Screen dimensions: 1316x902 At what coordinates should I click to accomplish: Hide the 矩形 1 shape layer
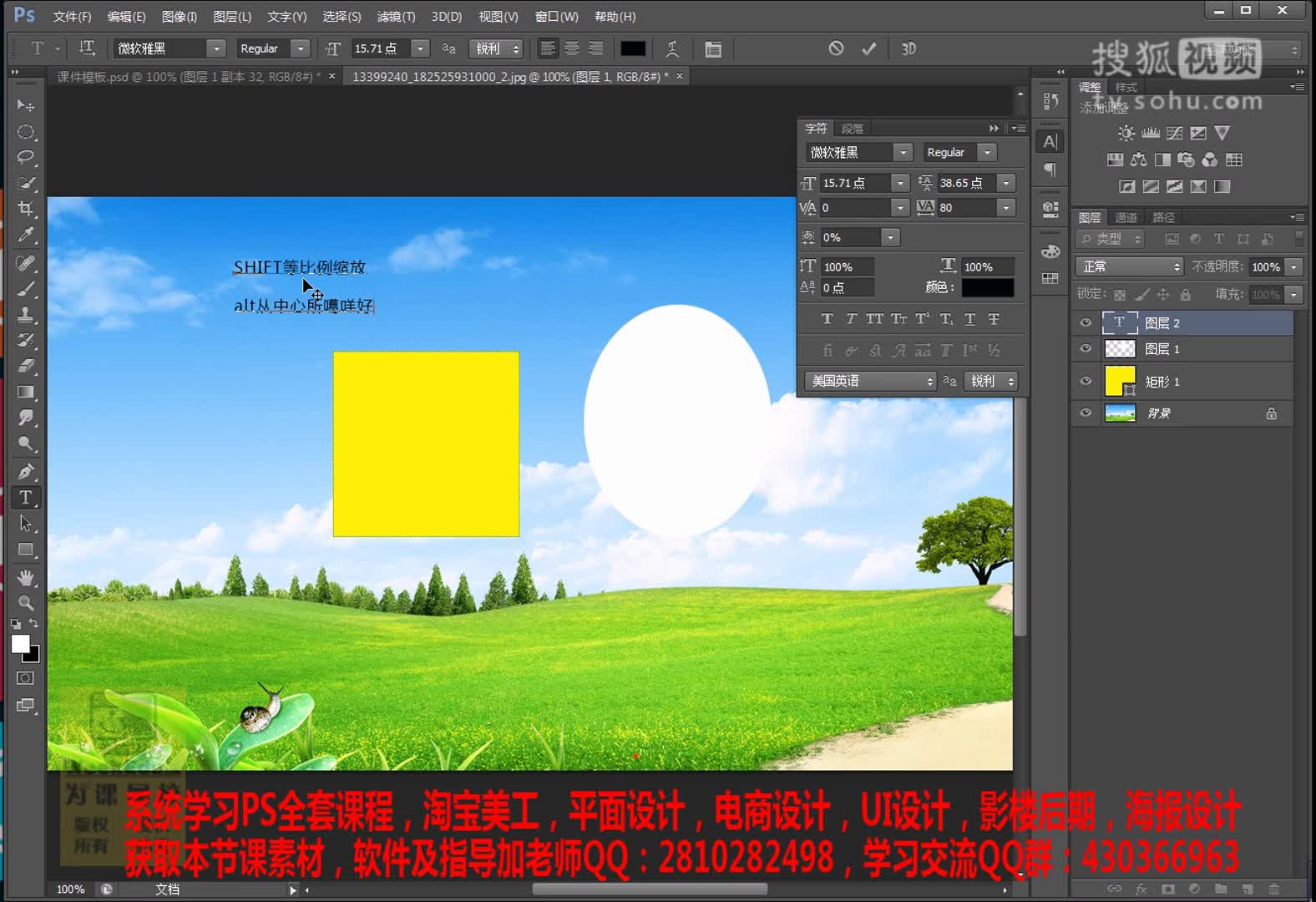point(1086,381)
